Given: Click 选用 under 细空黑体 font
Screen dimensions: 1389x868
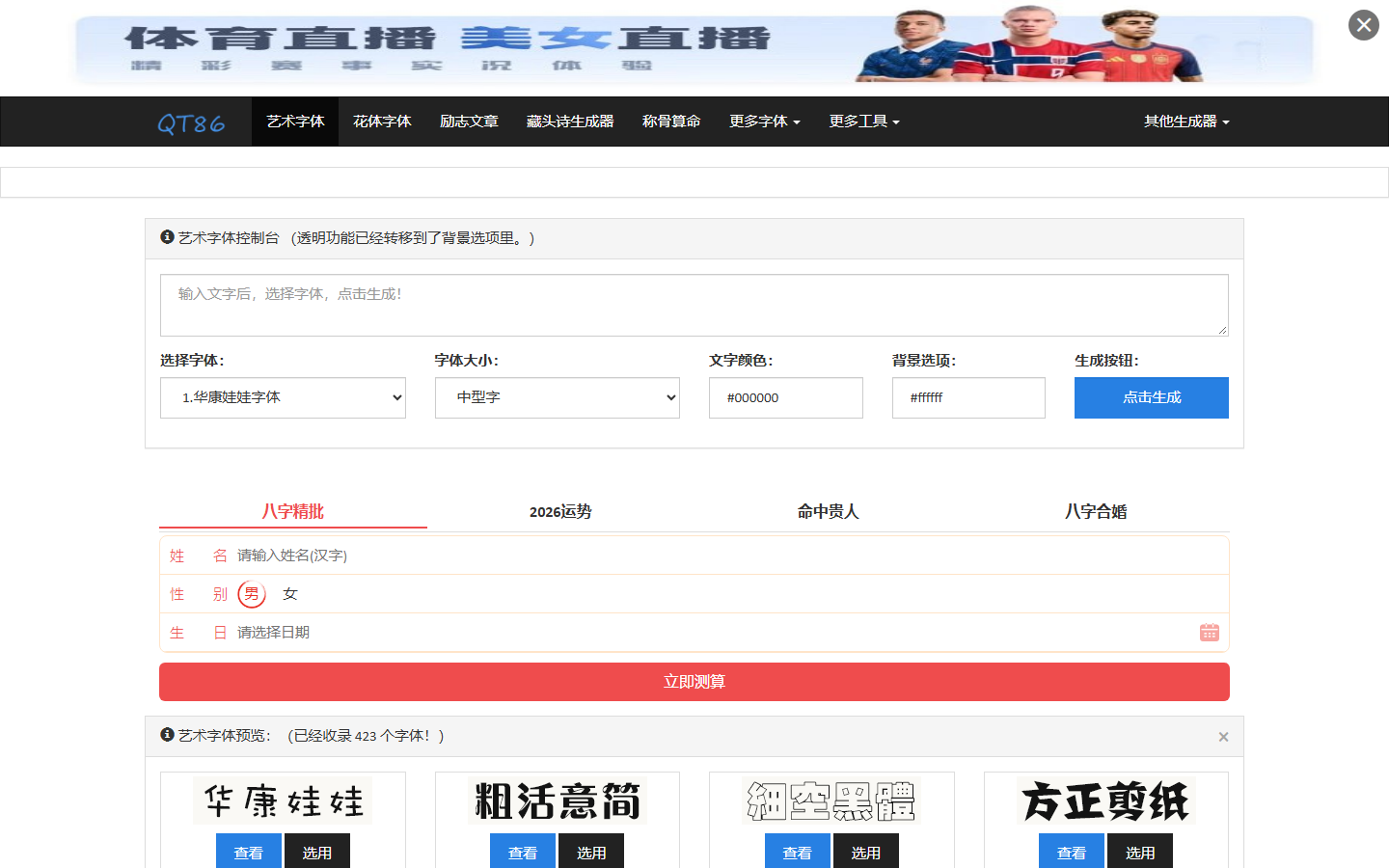Looking at the screenshot, I should (x=866, y=852).
